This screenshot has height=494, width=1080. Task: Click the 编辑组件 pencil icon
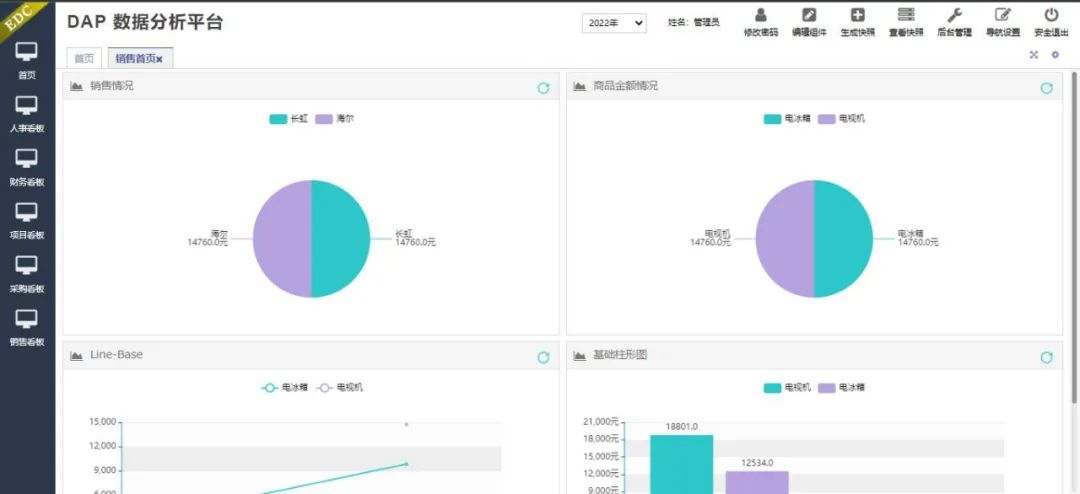coord(809,14)
